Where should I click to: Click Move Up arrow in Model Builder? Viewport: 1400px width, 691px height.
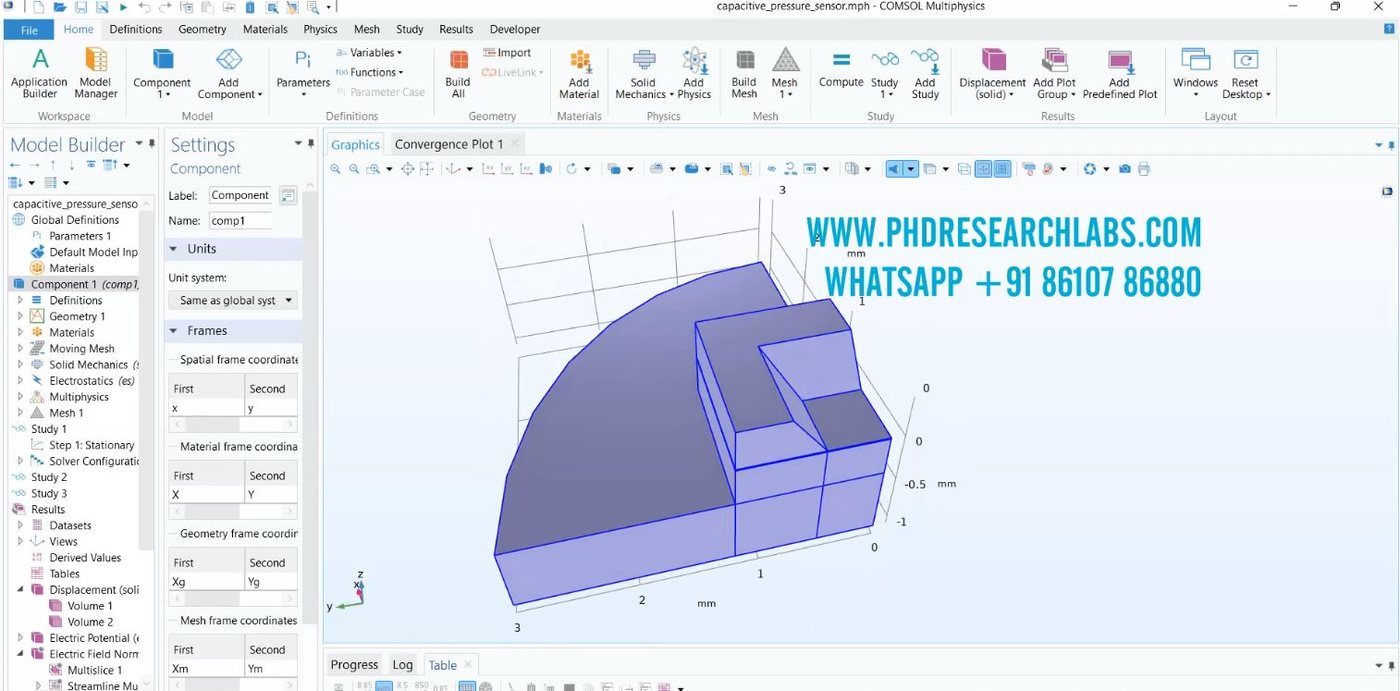54,165
